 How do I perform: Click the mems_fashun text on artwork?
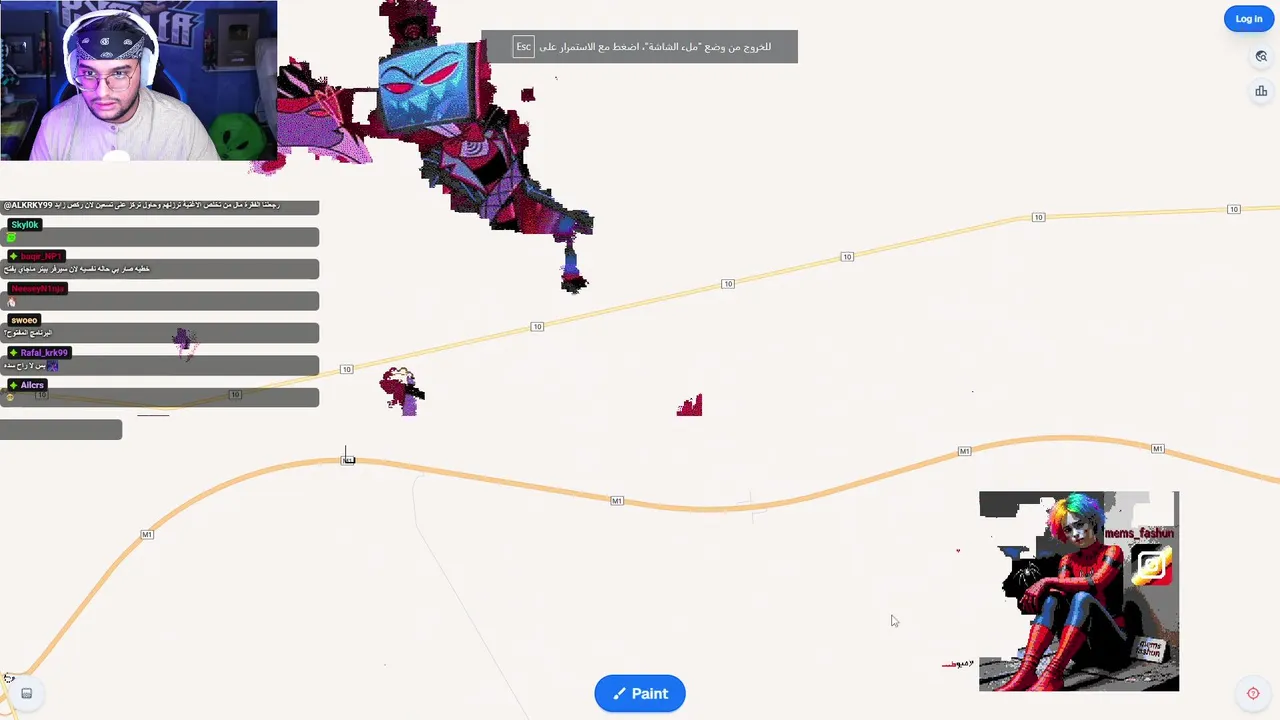coord(1138,534)
